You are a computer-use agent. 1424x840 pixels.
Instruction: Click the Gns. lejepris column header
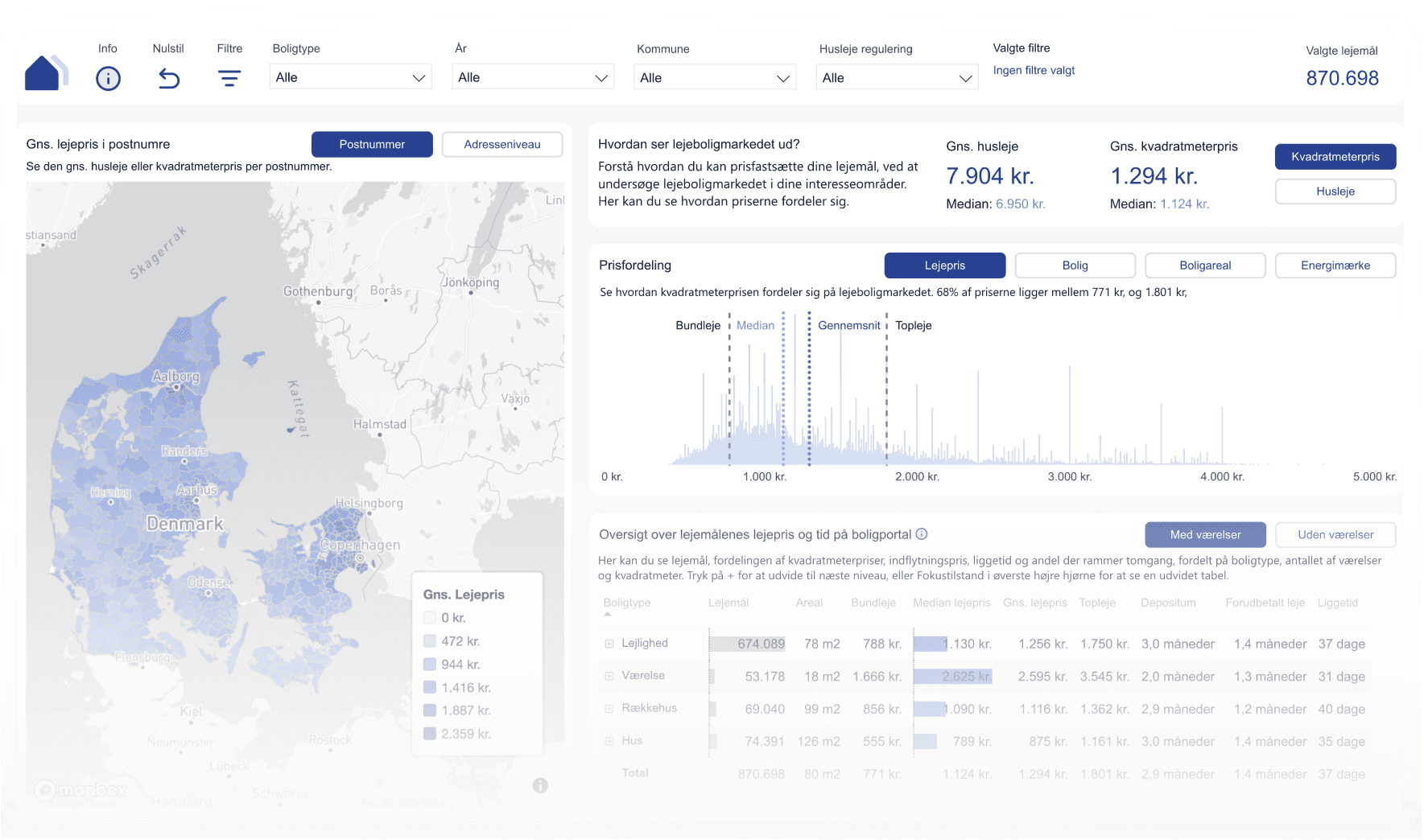pos(1035,603)
